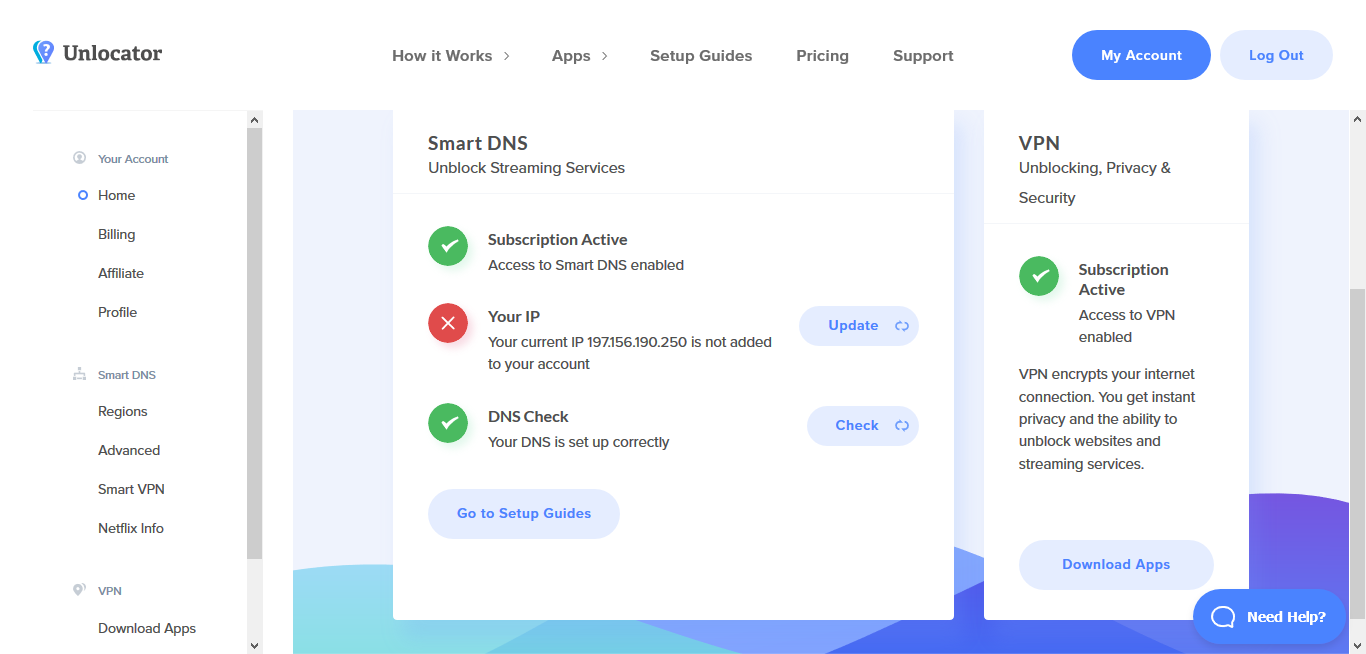1366x654 pixels.
Task: Click the page scrollbar up arrow
Action: [1357, 119]
